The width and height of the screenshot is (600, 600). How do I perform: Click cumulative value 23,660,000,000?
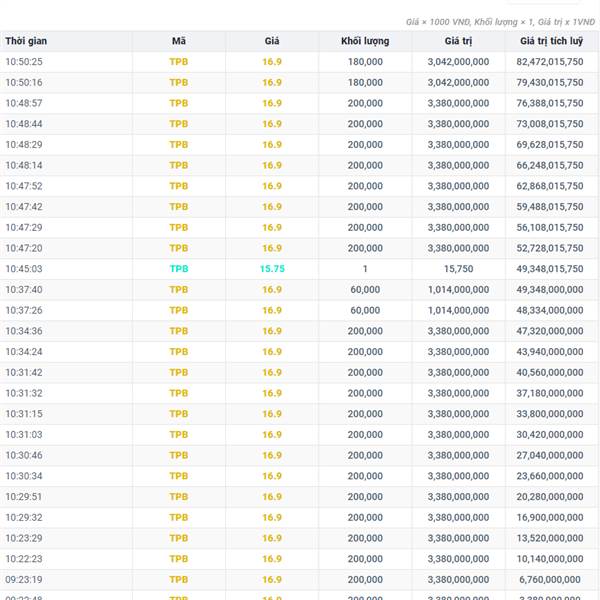pos(550,476)
